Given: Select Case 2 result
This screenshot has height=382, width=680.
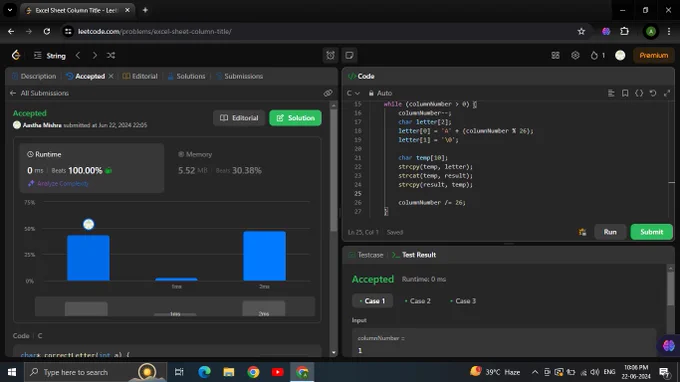Looking at the screenshot, I should (x=418, y=301).
